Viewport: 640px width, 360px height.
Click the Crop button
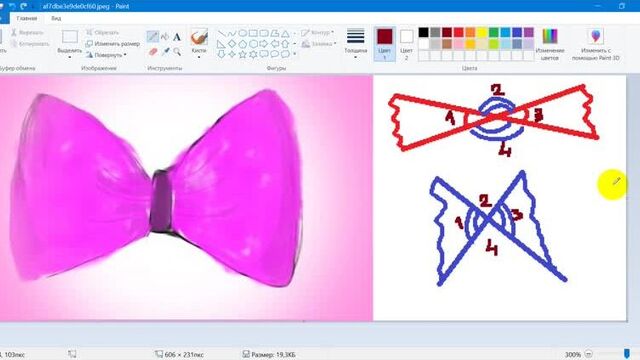(103, 32)
